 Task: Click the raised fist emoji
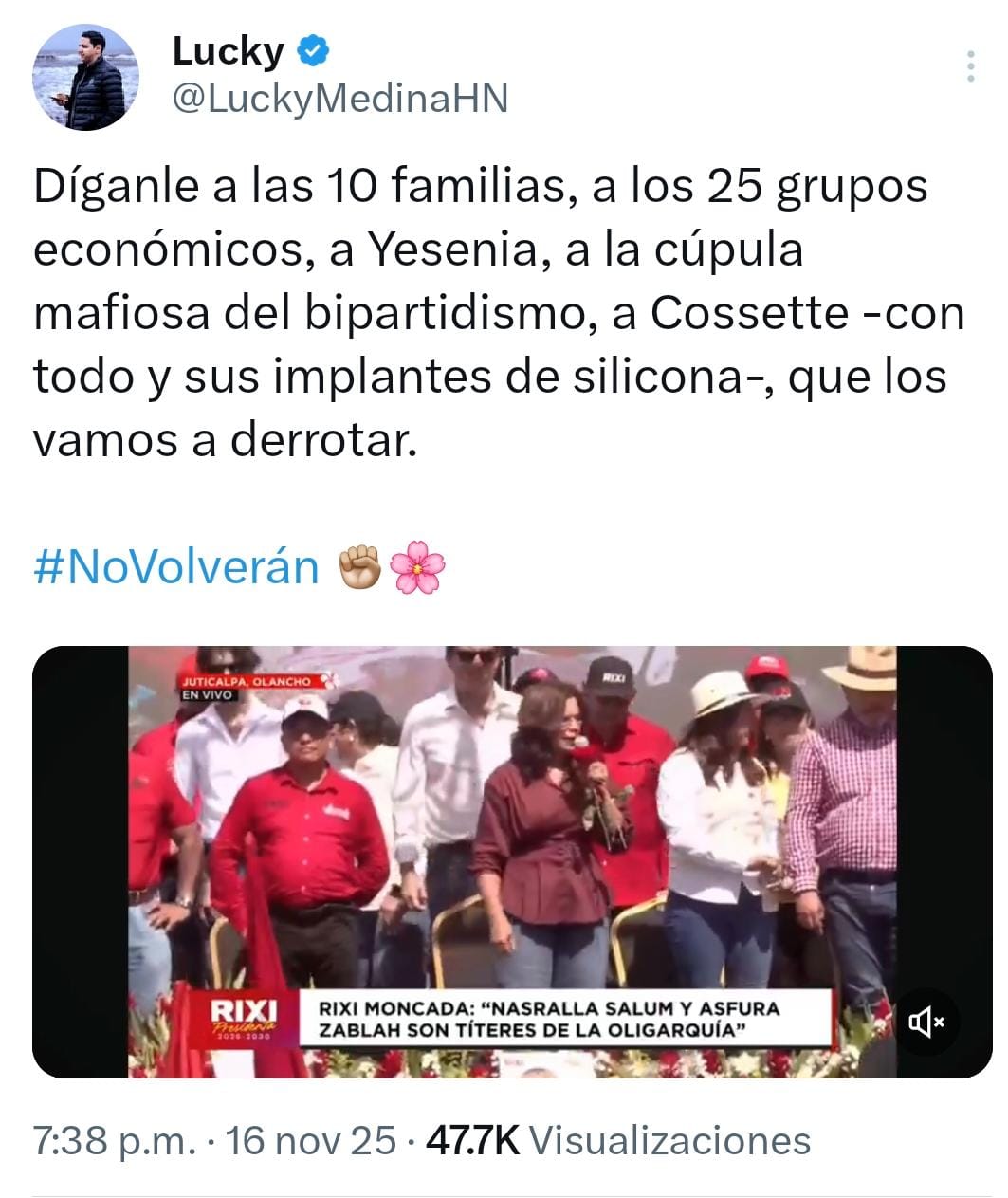pos(361,568)
